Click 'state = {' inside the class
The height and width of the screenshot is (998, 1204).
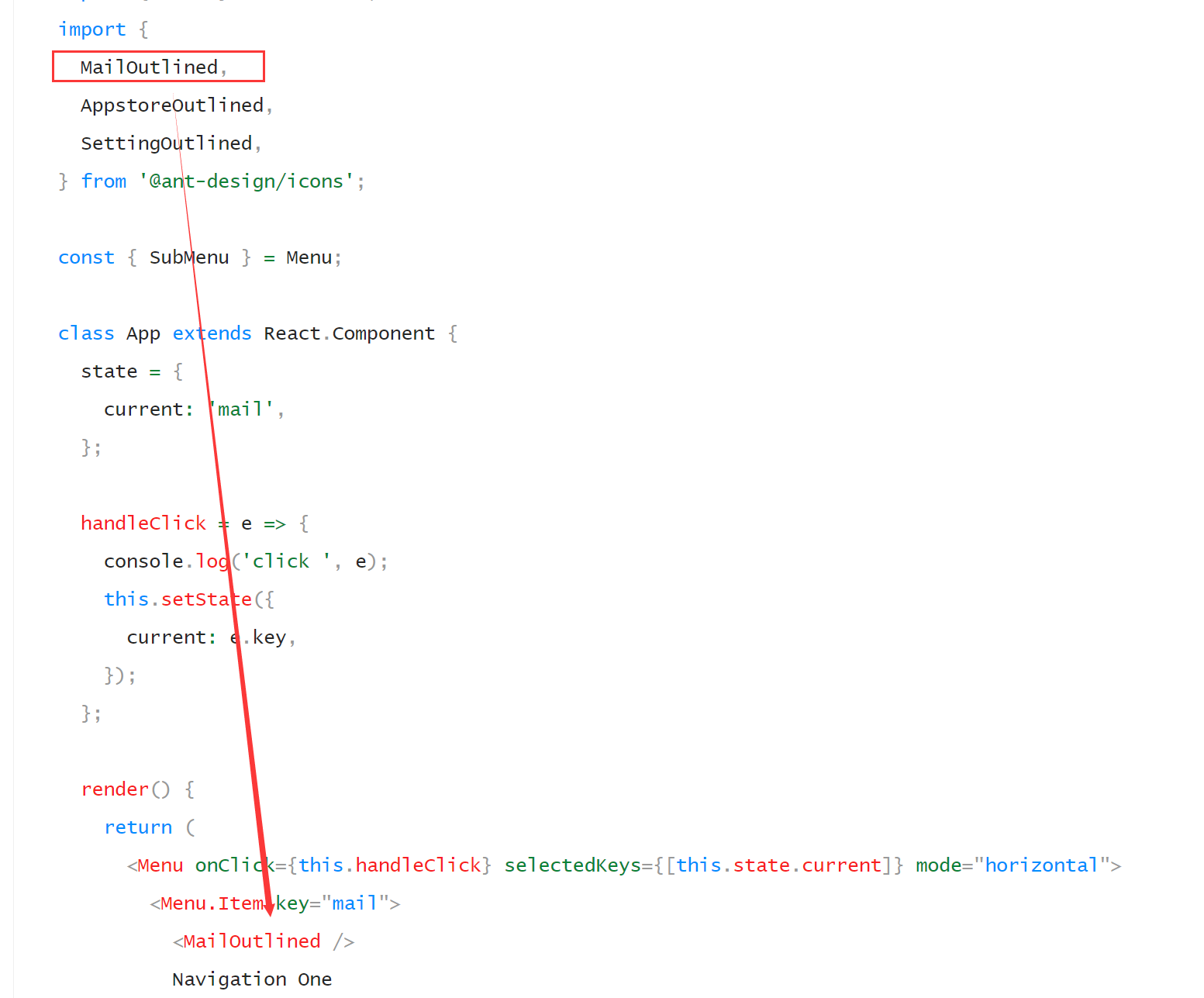(x=132, y=371)
